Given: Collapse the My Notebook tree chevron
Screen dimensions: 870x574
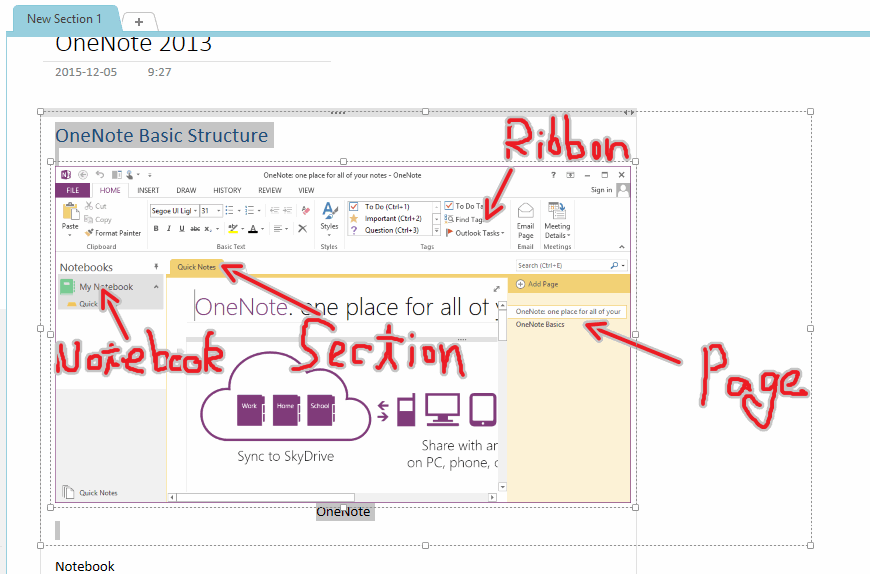Looking at the screenshot, I should point(156,287).
